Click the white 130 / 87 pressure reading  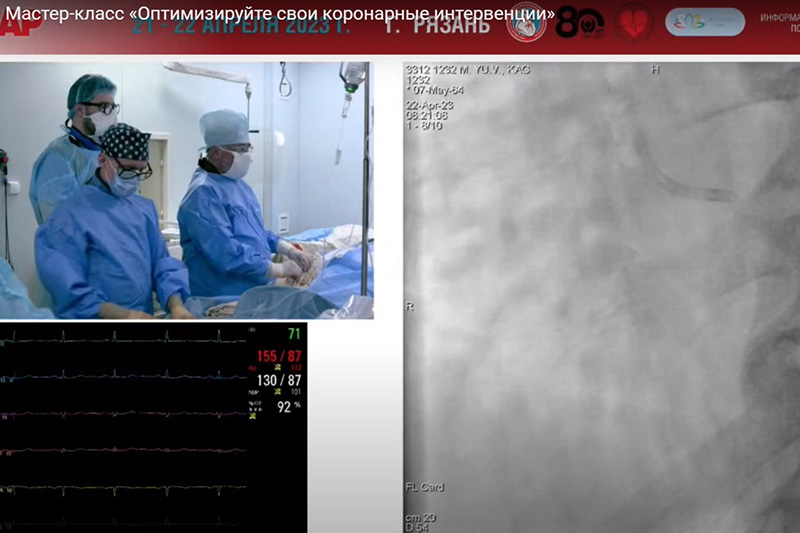279,381
